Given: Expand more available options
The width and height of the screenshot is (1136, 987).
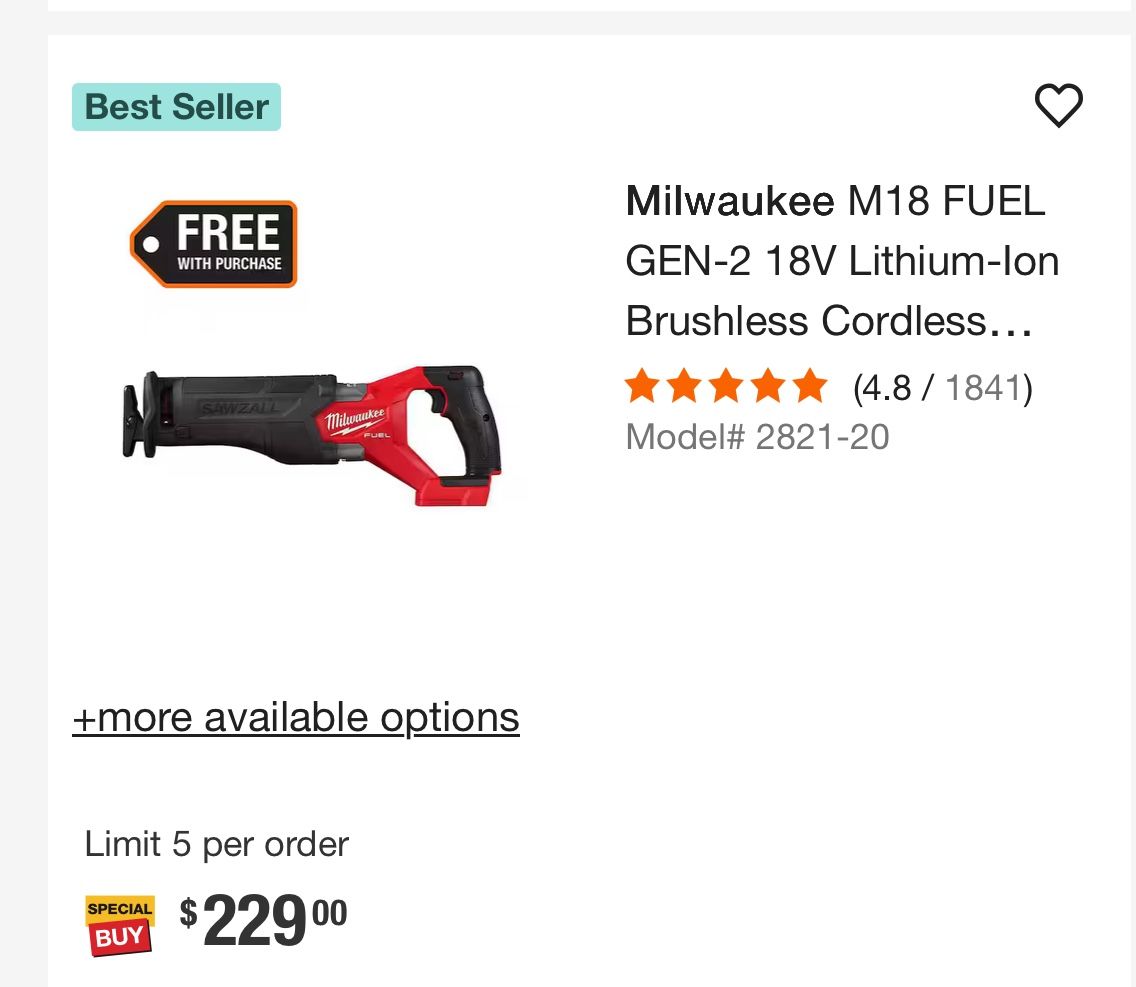Looking at the screenshot, I should [x=294, y=716].
